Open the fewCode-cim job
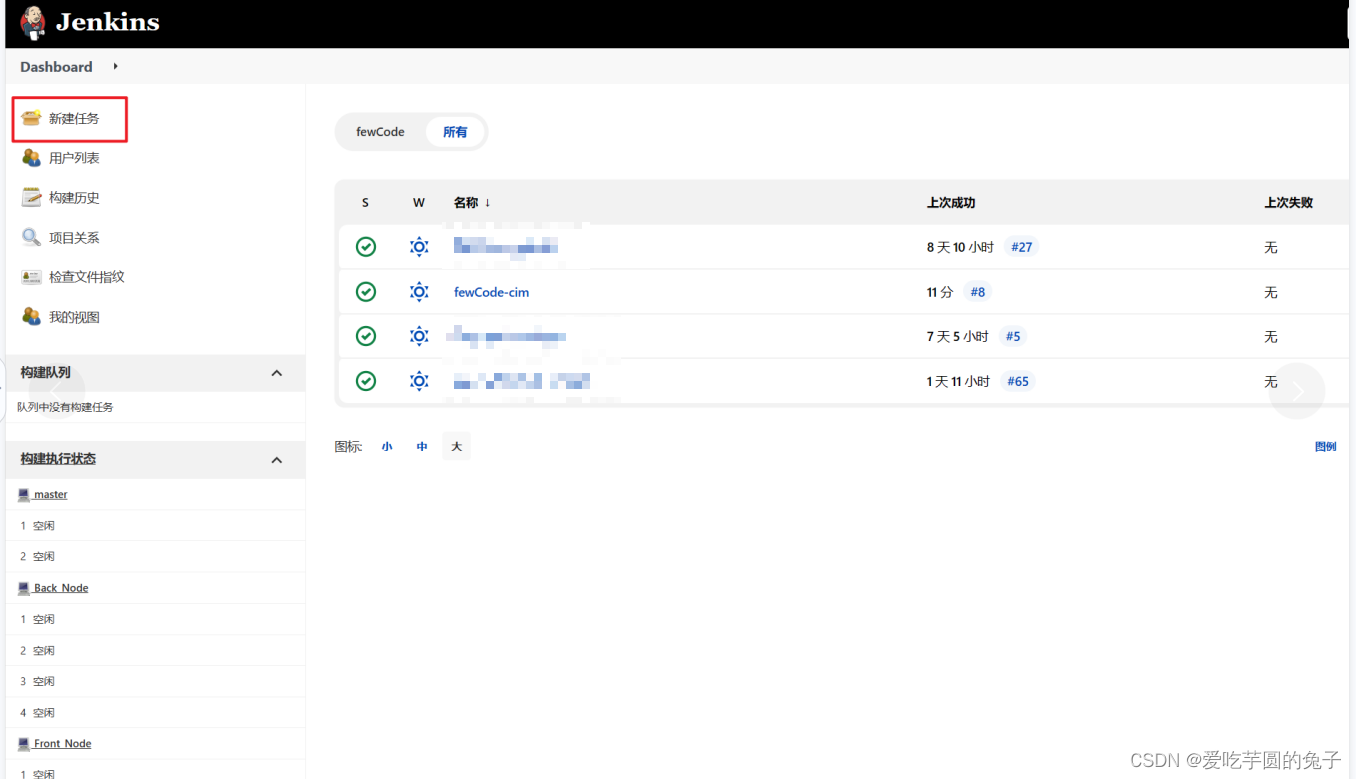 coord(491,292)
